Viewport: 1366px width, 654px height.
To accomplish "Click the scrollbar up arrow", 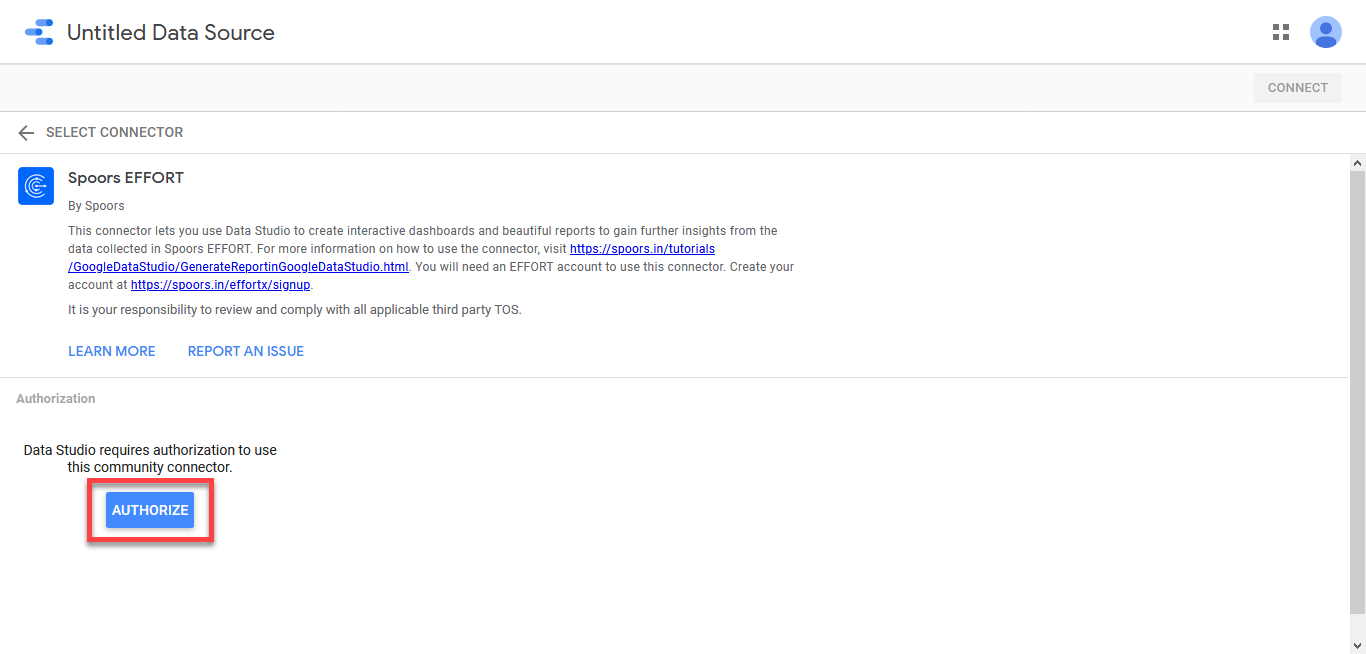I will tap(1357, 162).
